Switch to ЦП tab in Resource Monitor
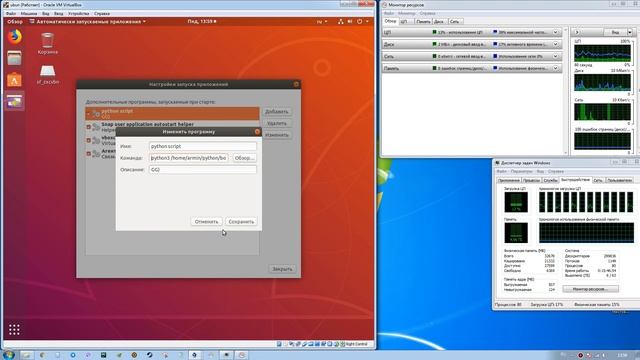The image size is (640, 360). pyautogui.click(x=404, y=21)
